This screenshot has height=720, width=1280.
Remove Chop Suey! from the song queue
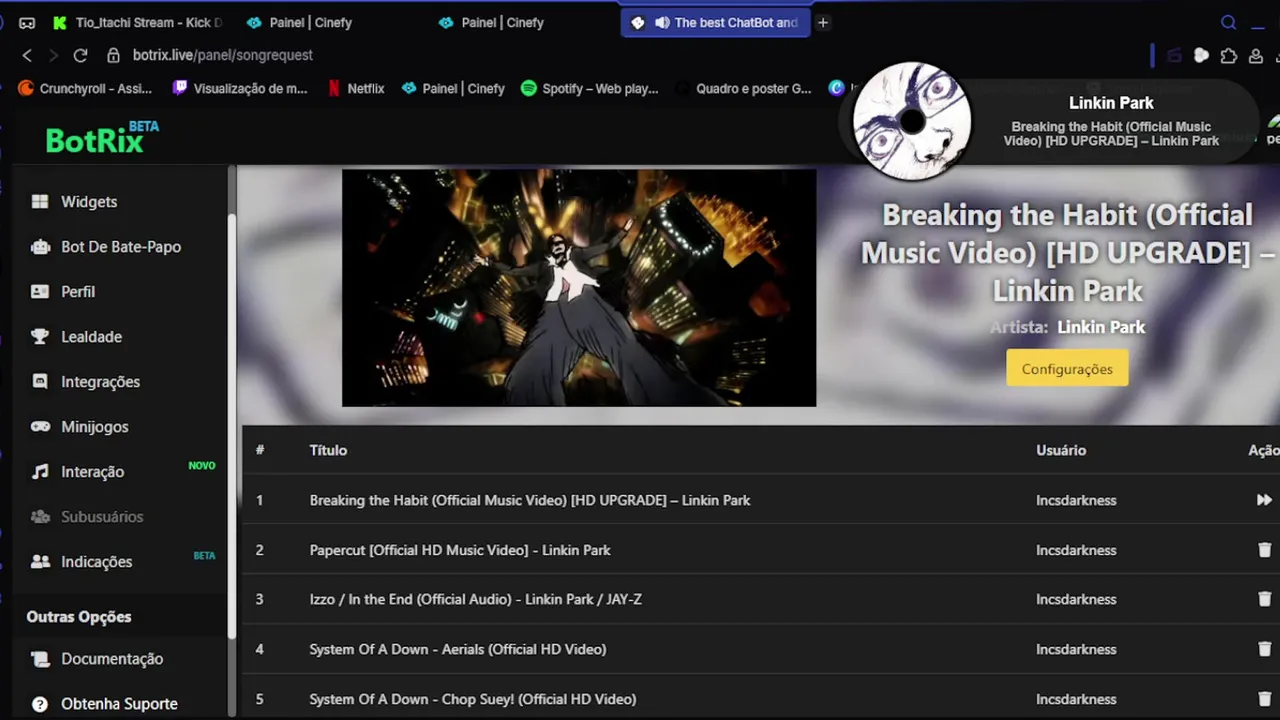(1264, 699)
